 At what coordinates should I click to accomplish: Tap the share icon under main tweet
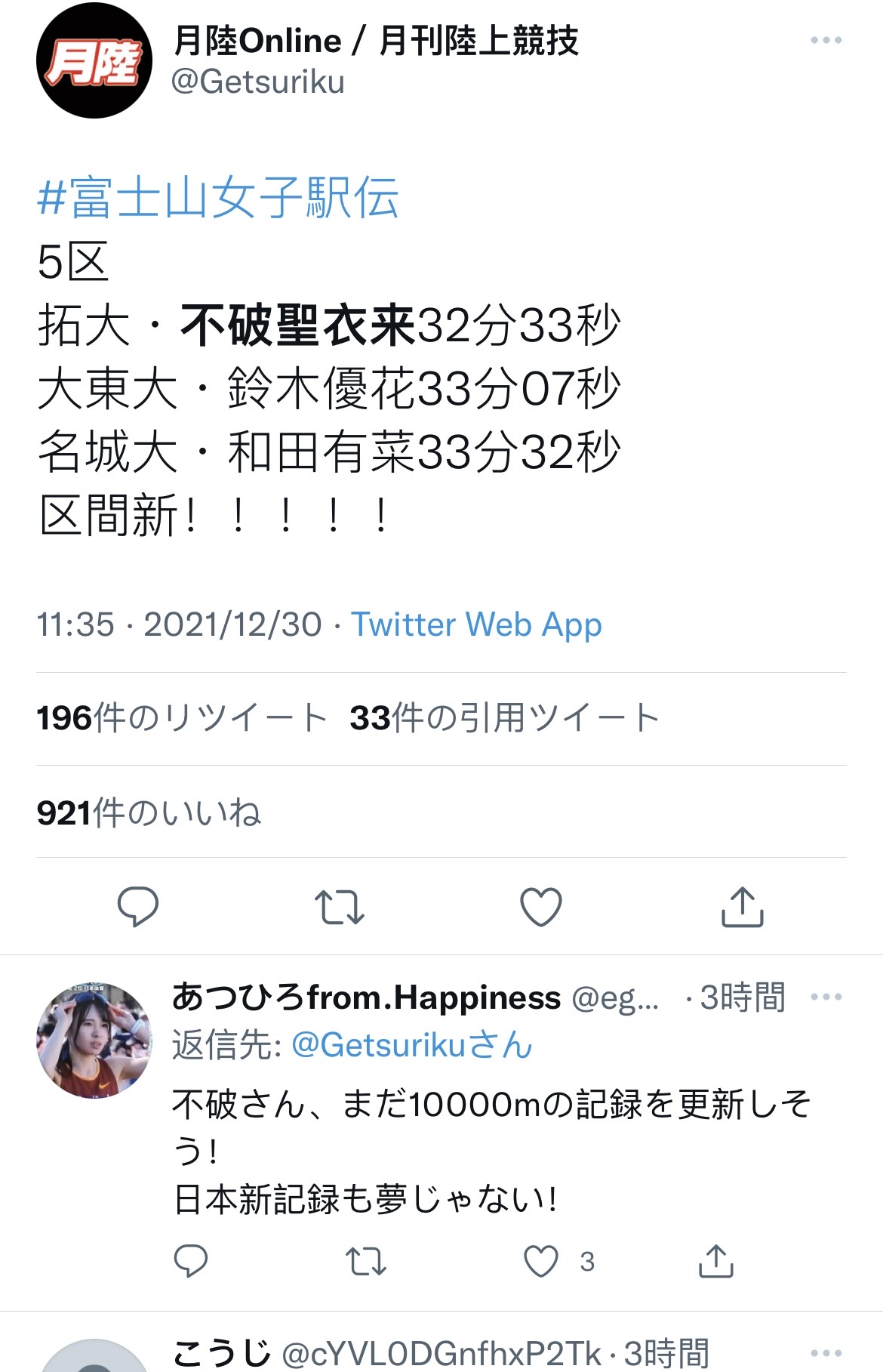[x=743, y=906]
